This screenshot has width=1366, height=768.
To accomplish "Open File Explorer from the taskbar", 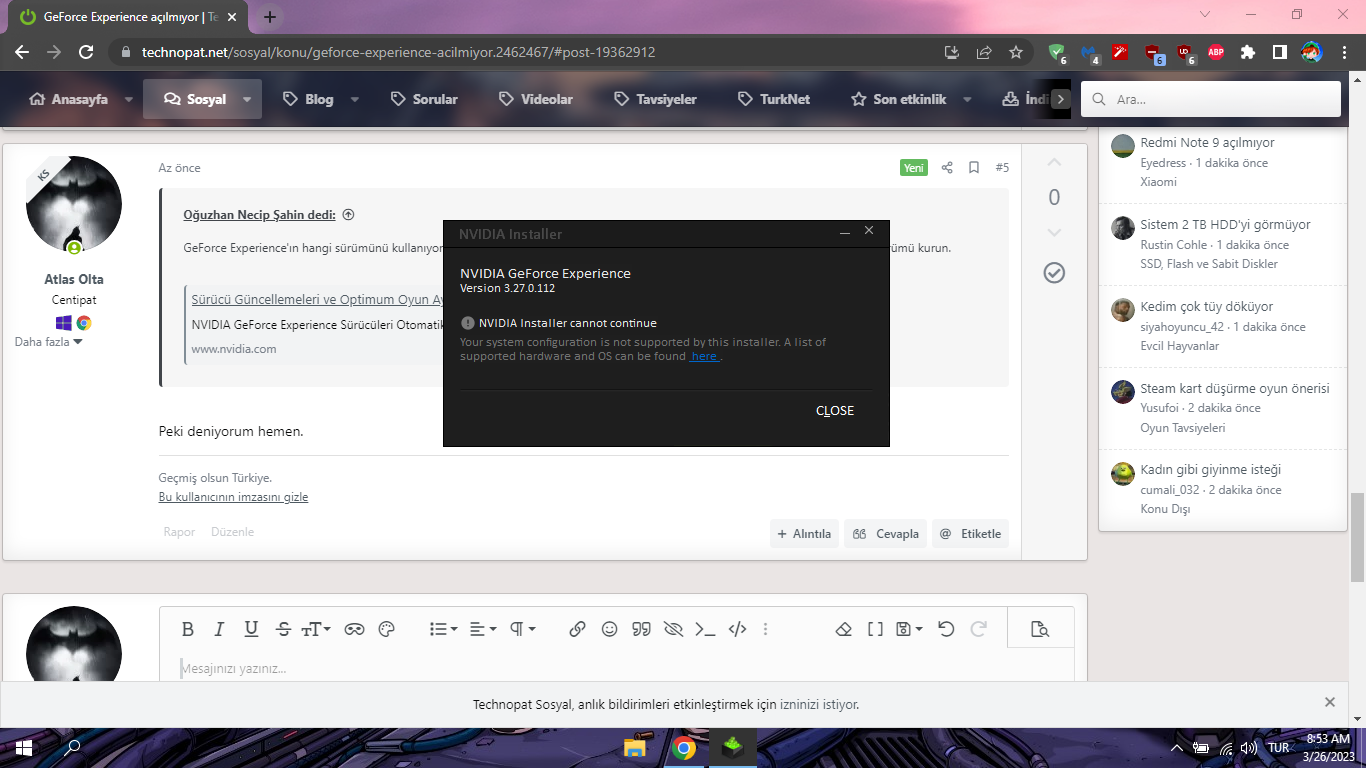I will (x=634, y=748).
